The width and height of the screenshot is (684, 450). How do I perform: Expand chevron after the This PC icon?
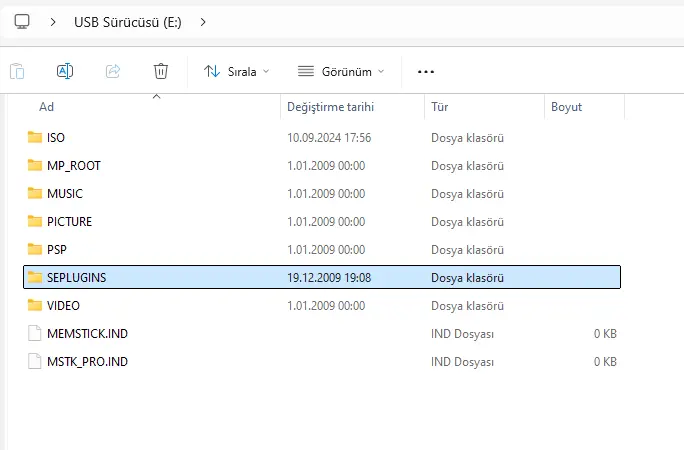pyautogui.click(x=53, y=22)
